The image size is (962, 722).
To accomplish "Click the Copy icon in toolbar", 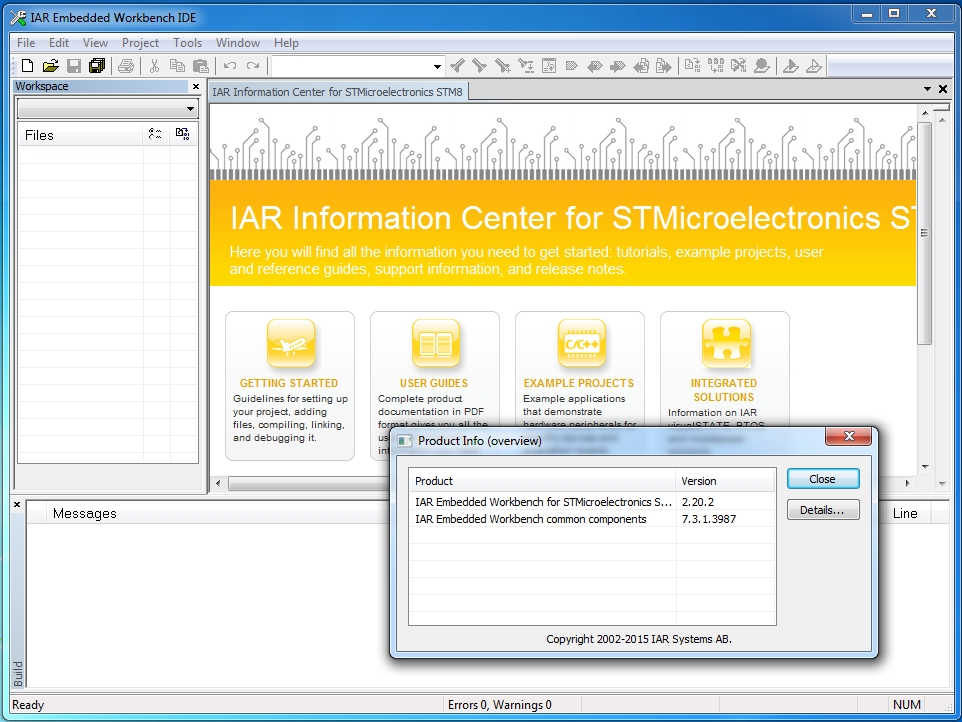I will [177, 66].
